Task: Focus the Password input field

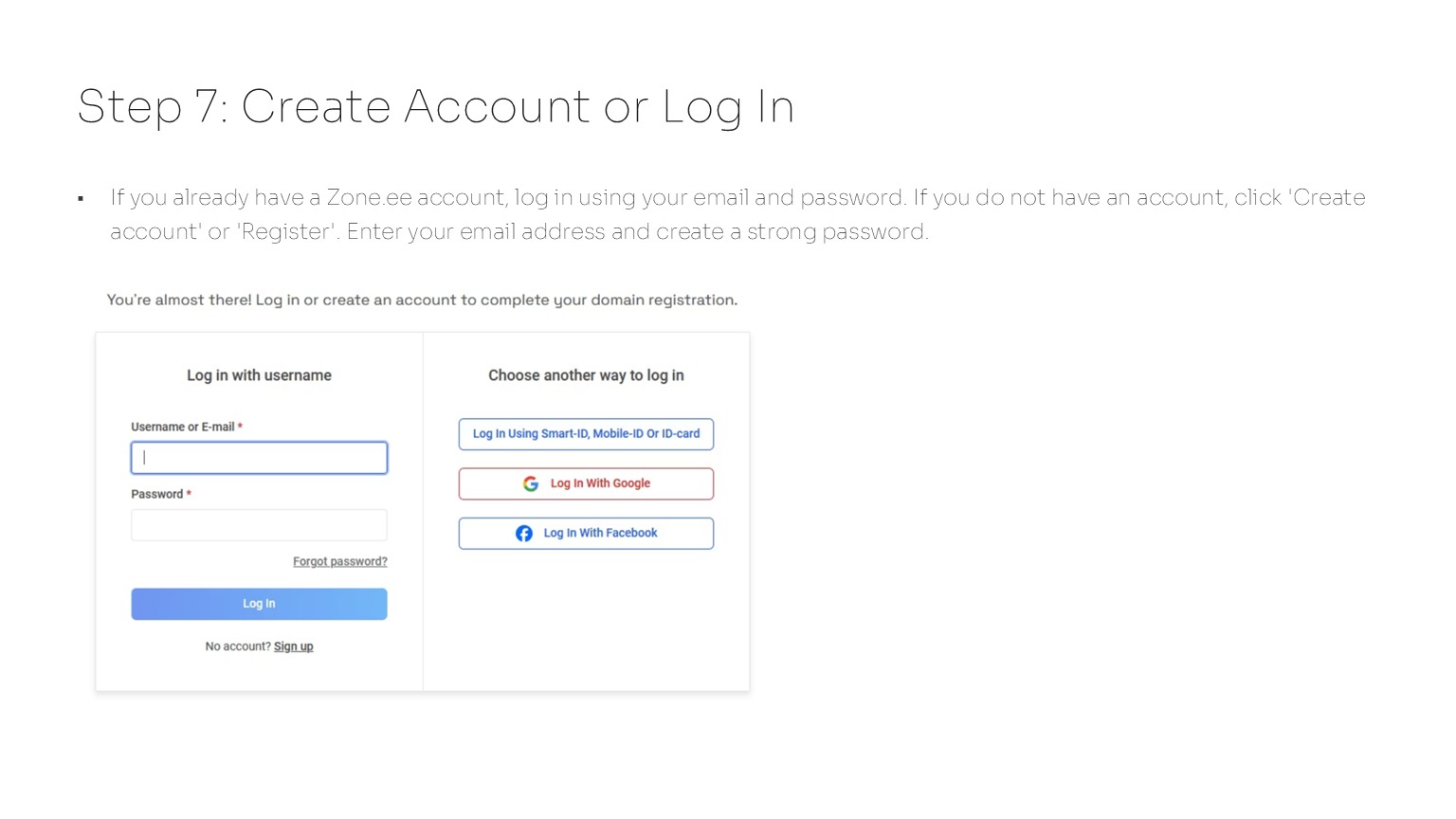Action: pos(259,525)
